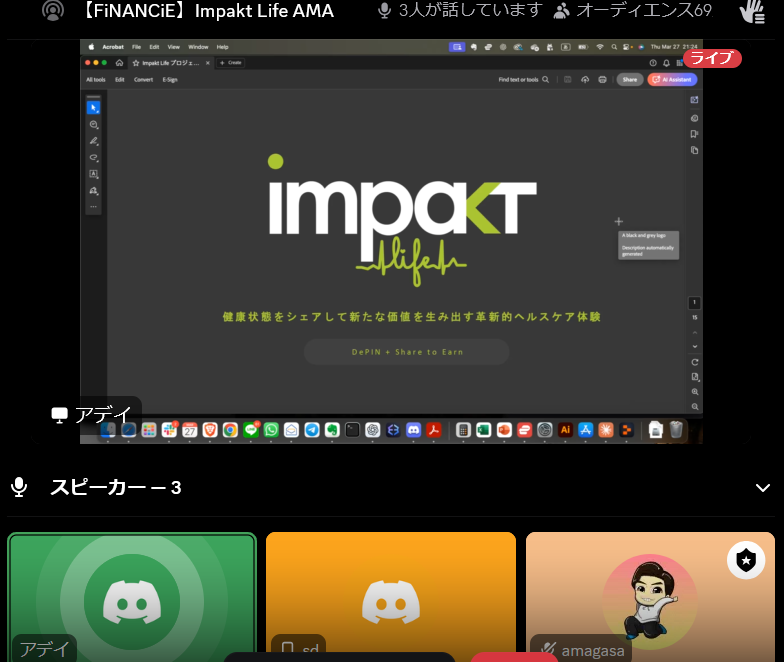Click the Trash icon in the Dock
784x662 pixels.
click(x=676, y=430)
